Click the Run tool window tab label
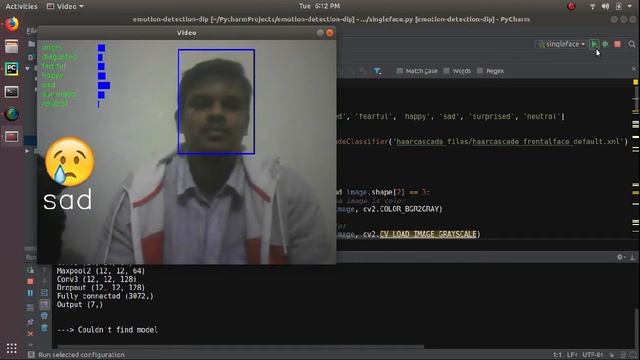Viewport: 640px width, 360px height. click(x=31, y=257)
